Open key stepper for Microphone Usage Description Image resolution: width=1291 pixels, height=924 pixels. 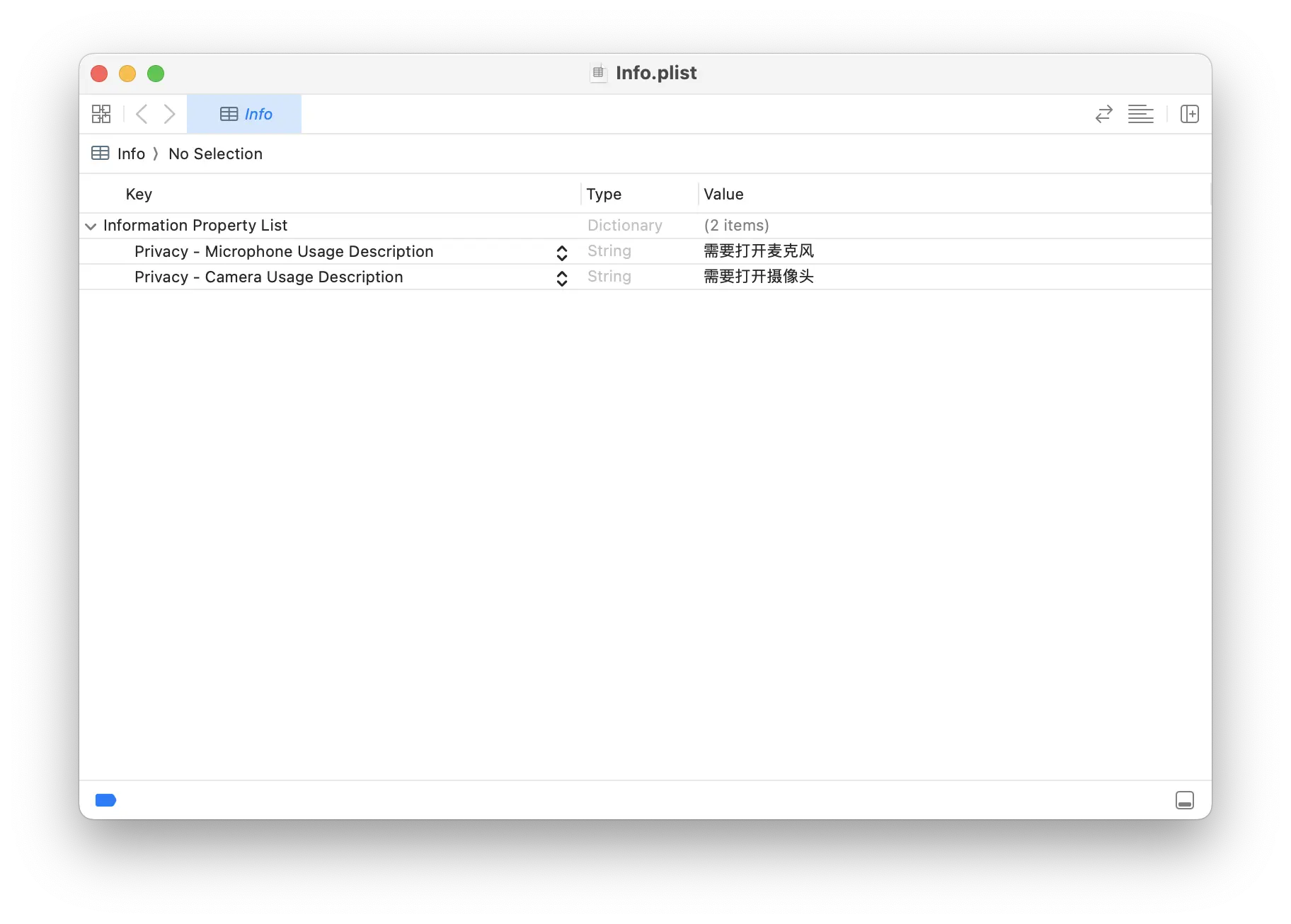click(x=562, y=253)
